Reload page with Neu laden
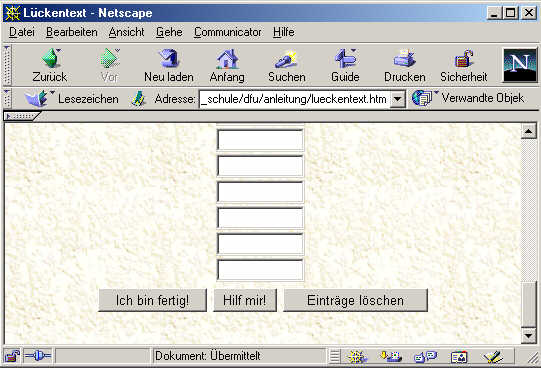Viewport: 541px width, 368px height. (169, 66)
